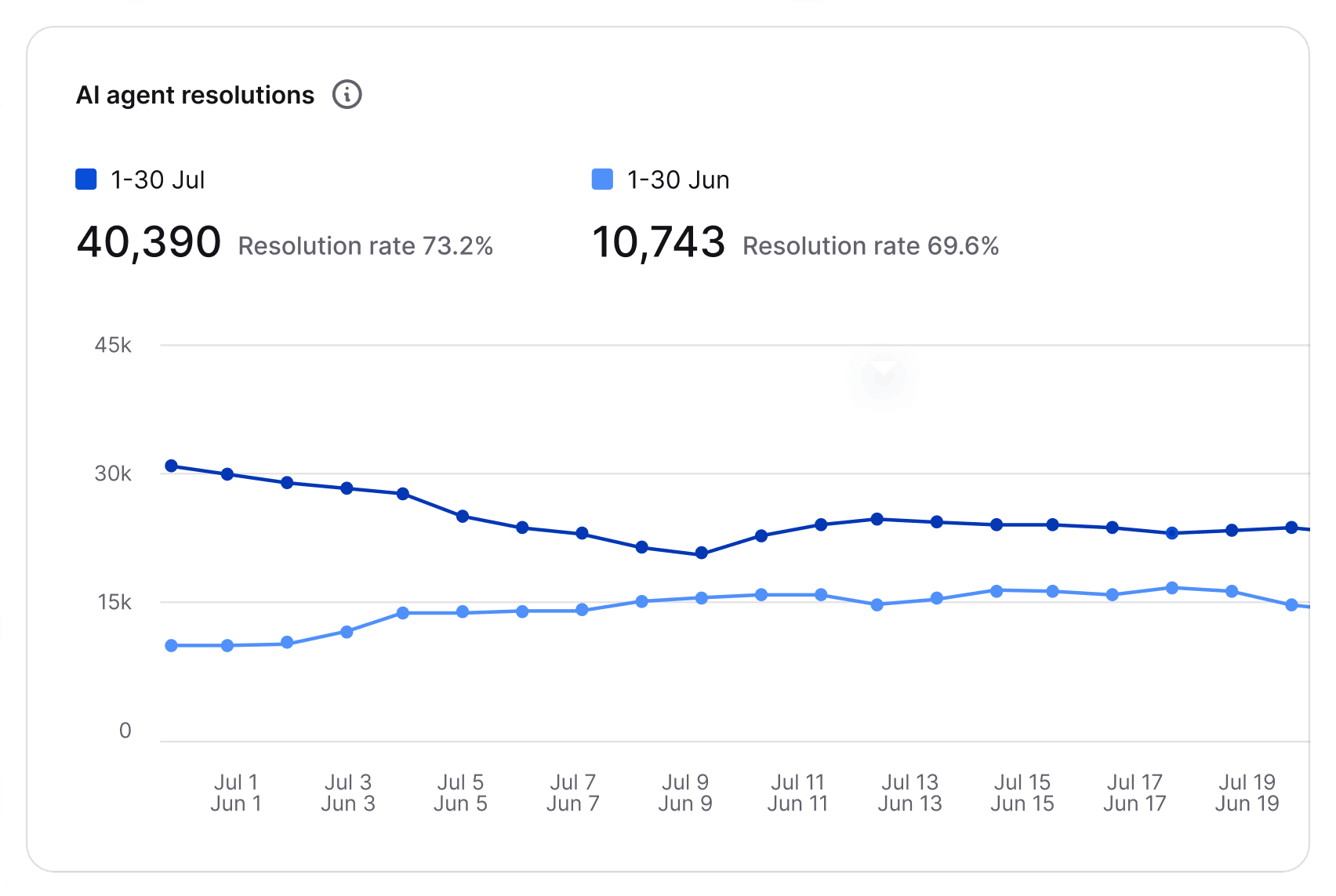Image resolution: width=1336 pixels, height=896 pixels.
Task: Click the Jul 11 axis label
Action: 797,782
